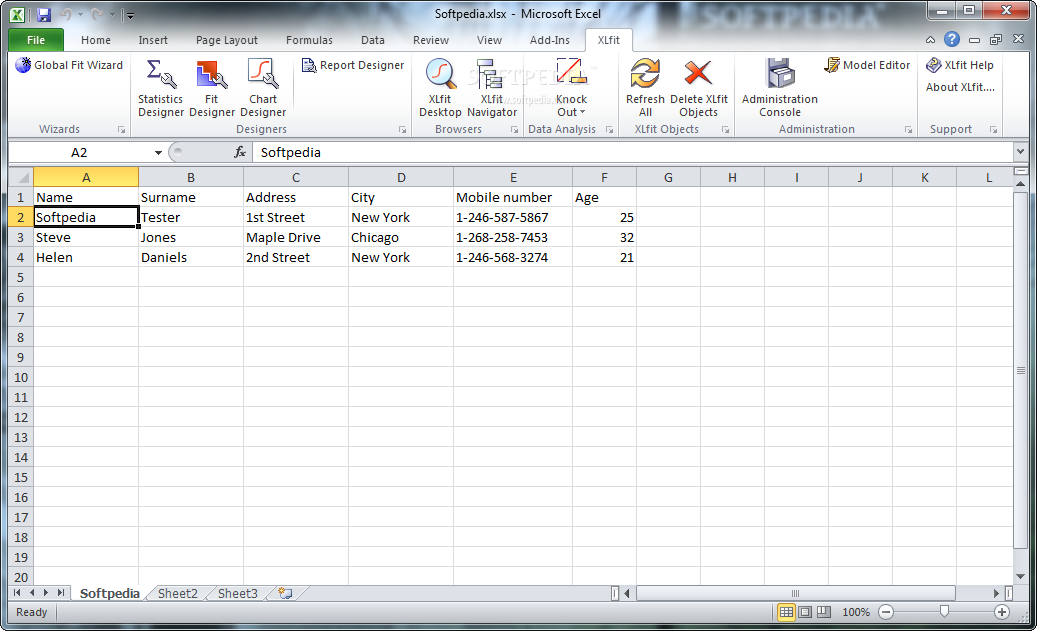Insert a new worksheet tab icon
Viewport: 1037px width, 631px height.
285,593
